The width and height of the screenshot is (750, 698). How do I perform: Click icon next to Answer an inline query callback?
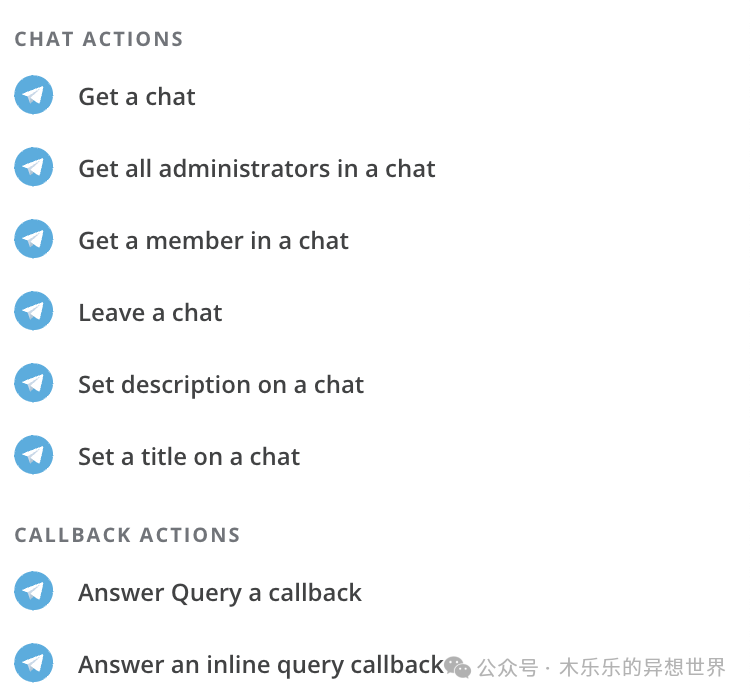pos(33,663)
